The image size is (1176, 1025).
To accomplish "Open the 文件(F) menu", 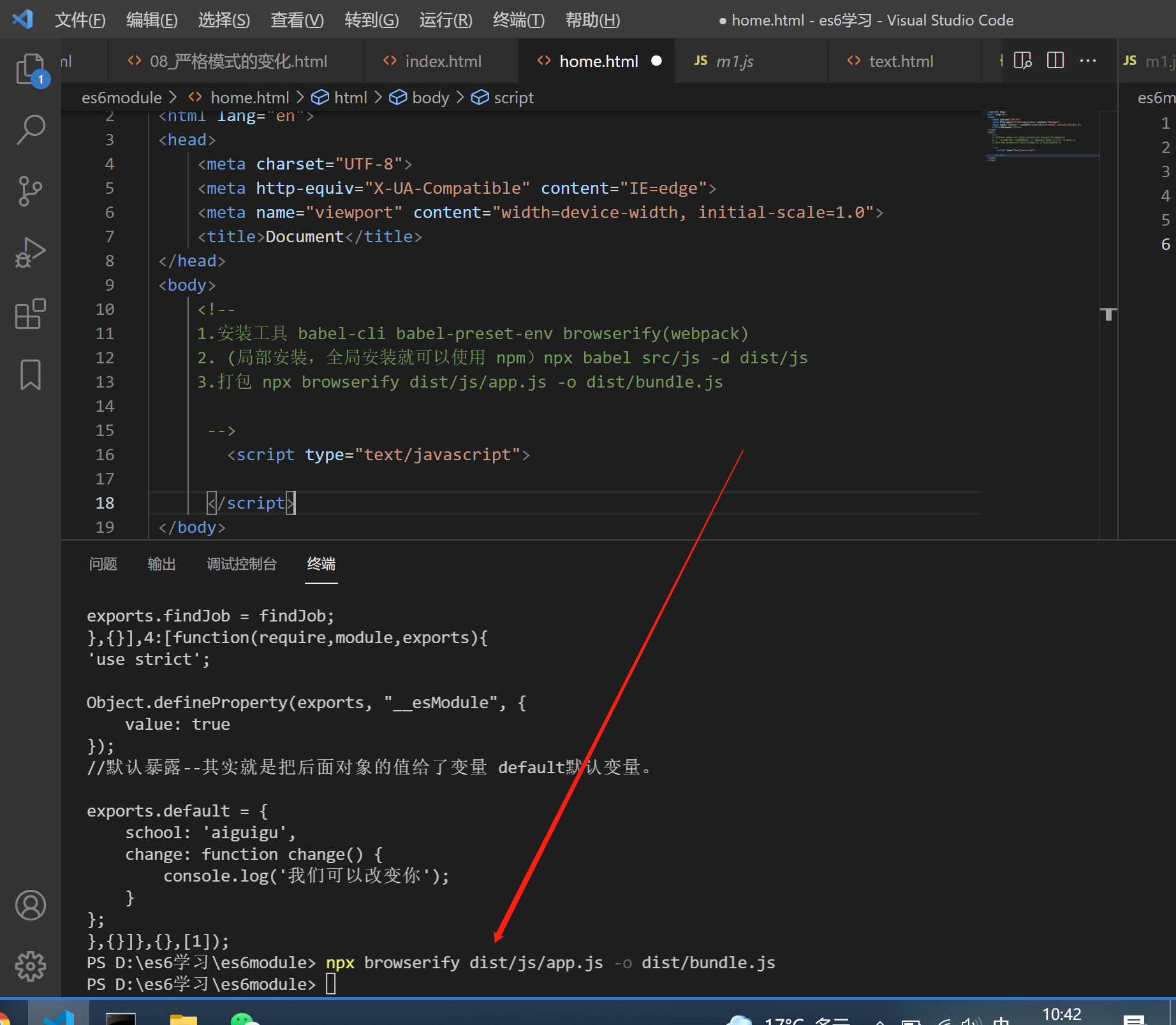I will click(x=80, y=20).
